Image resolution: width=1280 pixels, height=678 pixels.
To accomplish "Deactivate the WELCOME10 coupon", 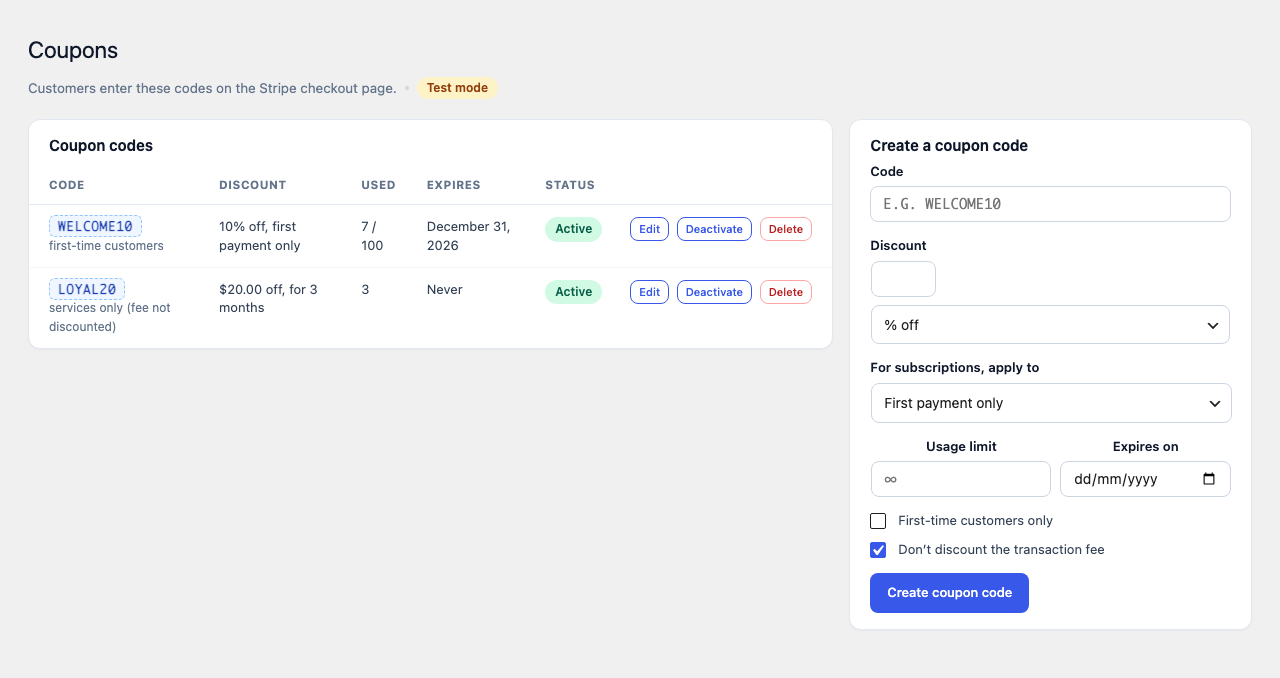I will [714, 229].
